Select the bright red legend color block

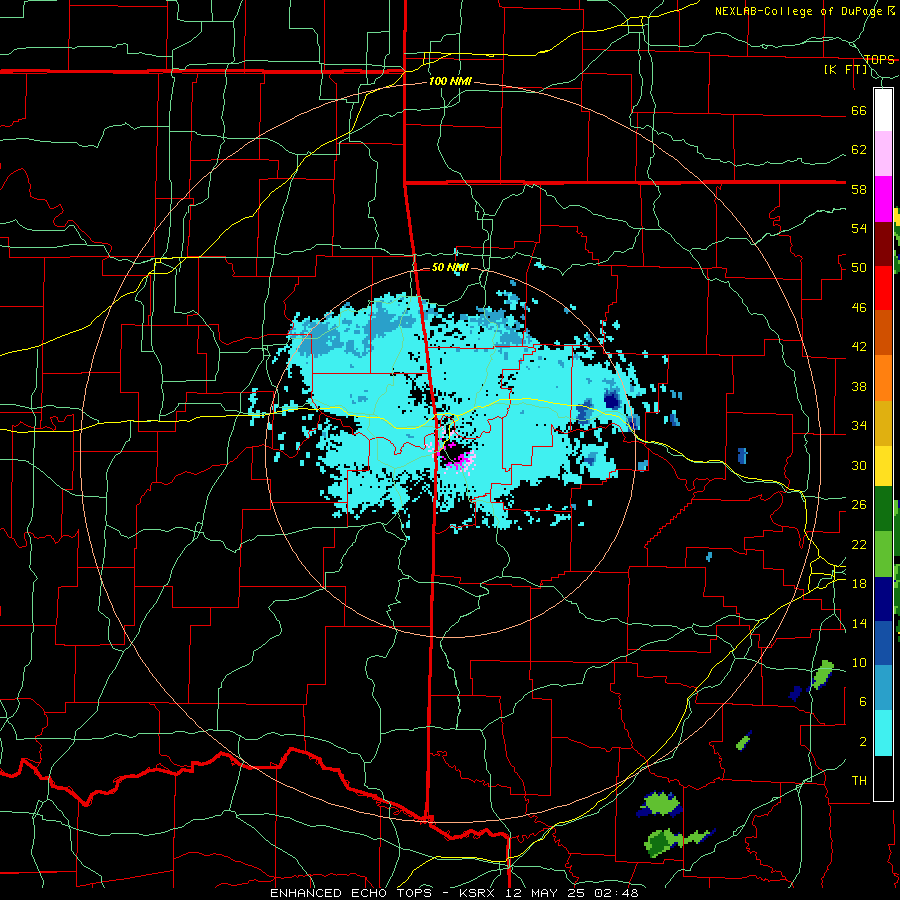click(883, 288)
